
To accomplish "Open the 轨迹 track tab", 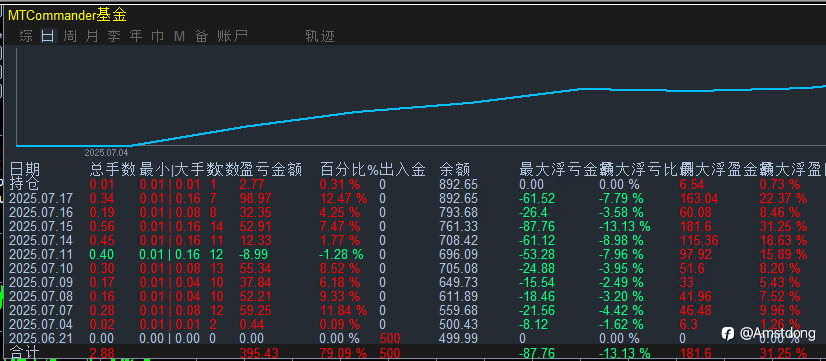I will (x=320, y=36).
